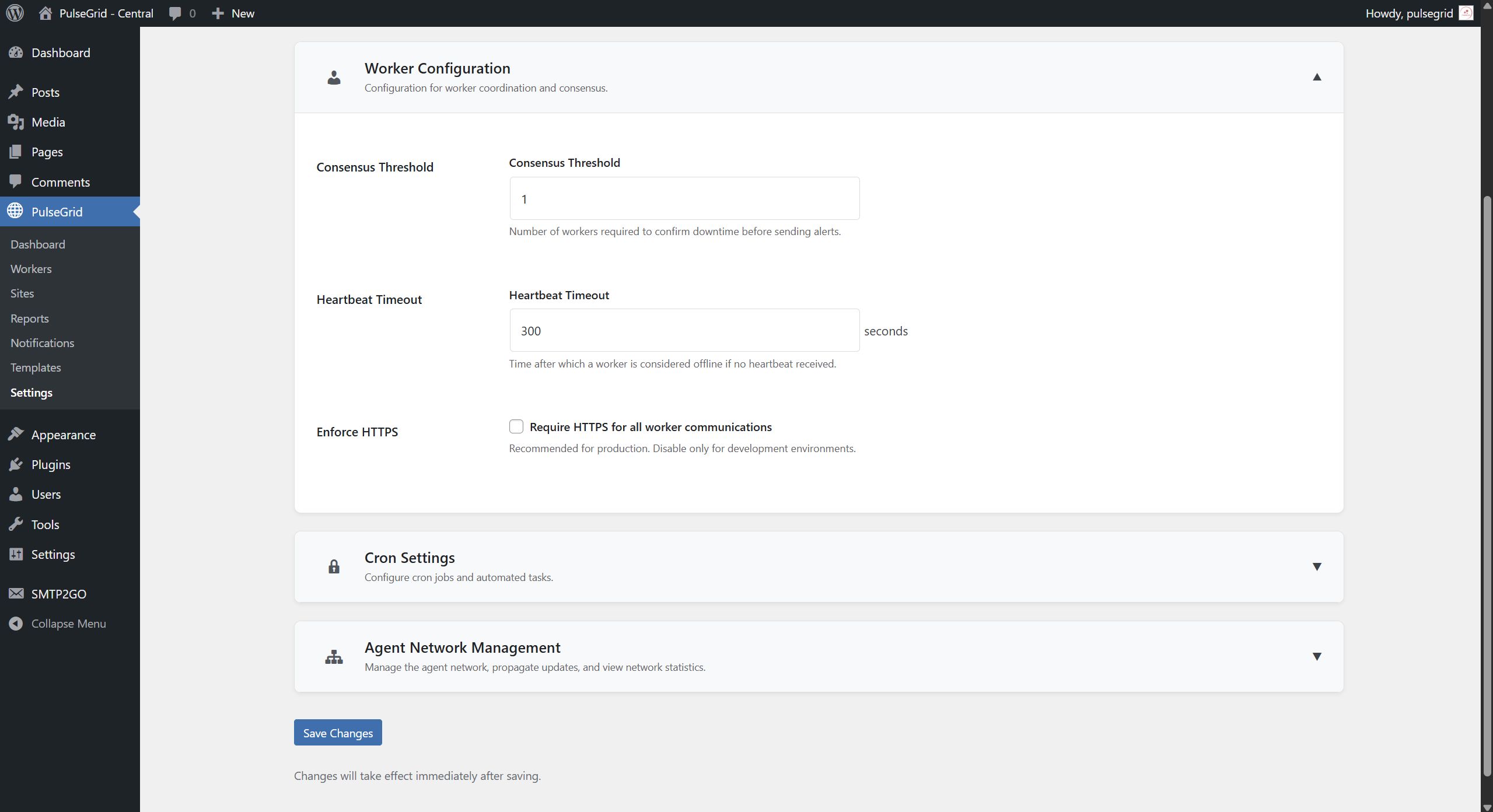The height and width of the screenshot is (812, 1493).
Task: Enable Require HTTPS for worker communications checkbox
Action: [x=516, y=427]
